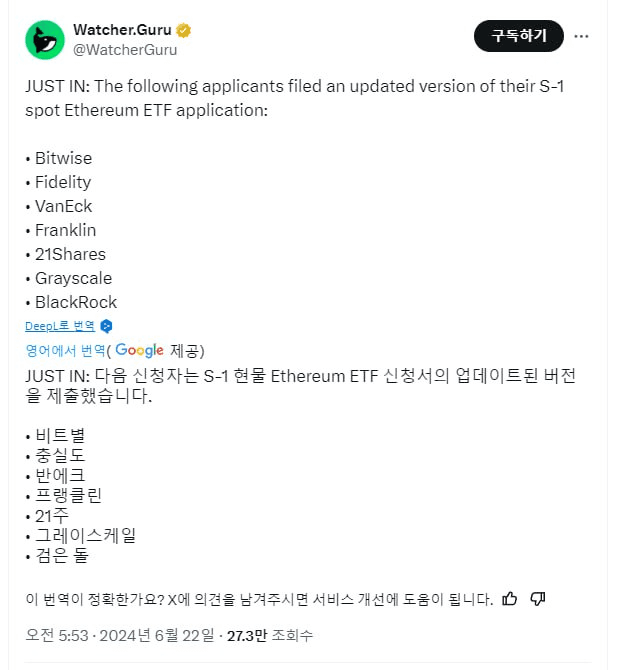This screenshot has width=628, height=670.
Task: Click the translation feedback prompt text
Action: click(x=259, y=599)
